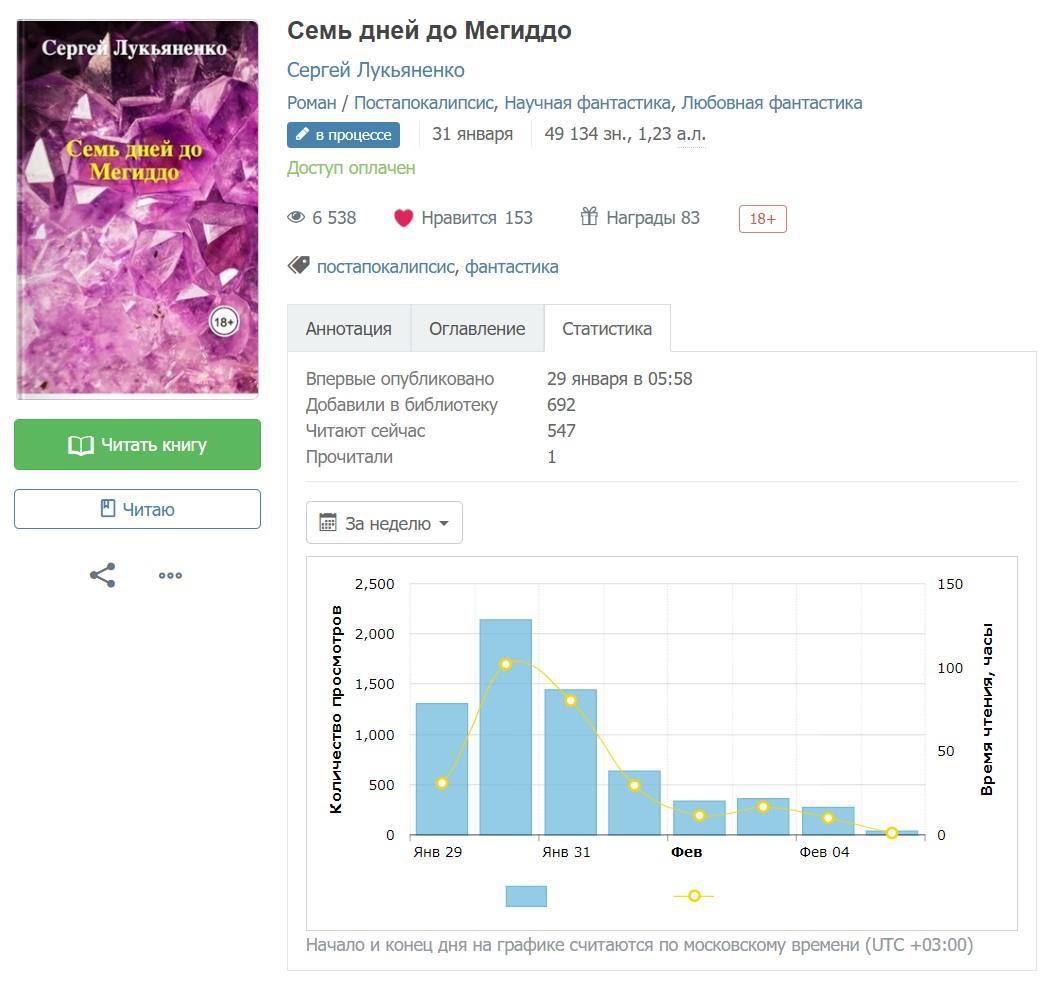
Task: Click the gift awards icon
Action: [x=589, y=217]
